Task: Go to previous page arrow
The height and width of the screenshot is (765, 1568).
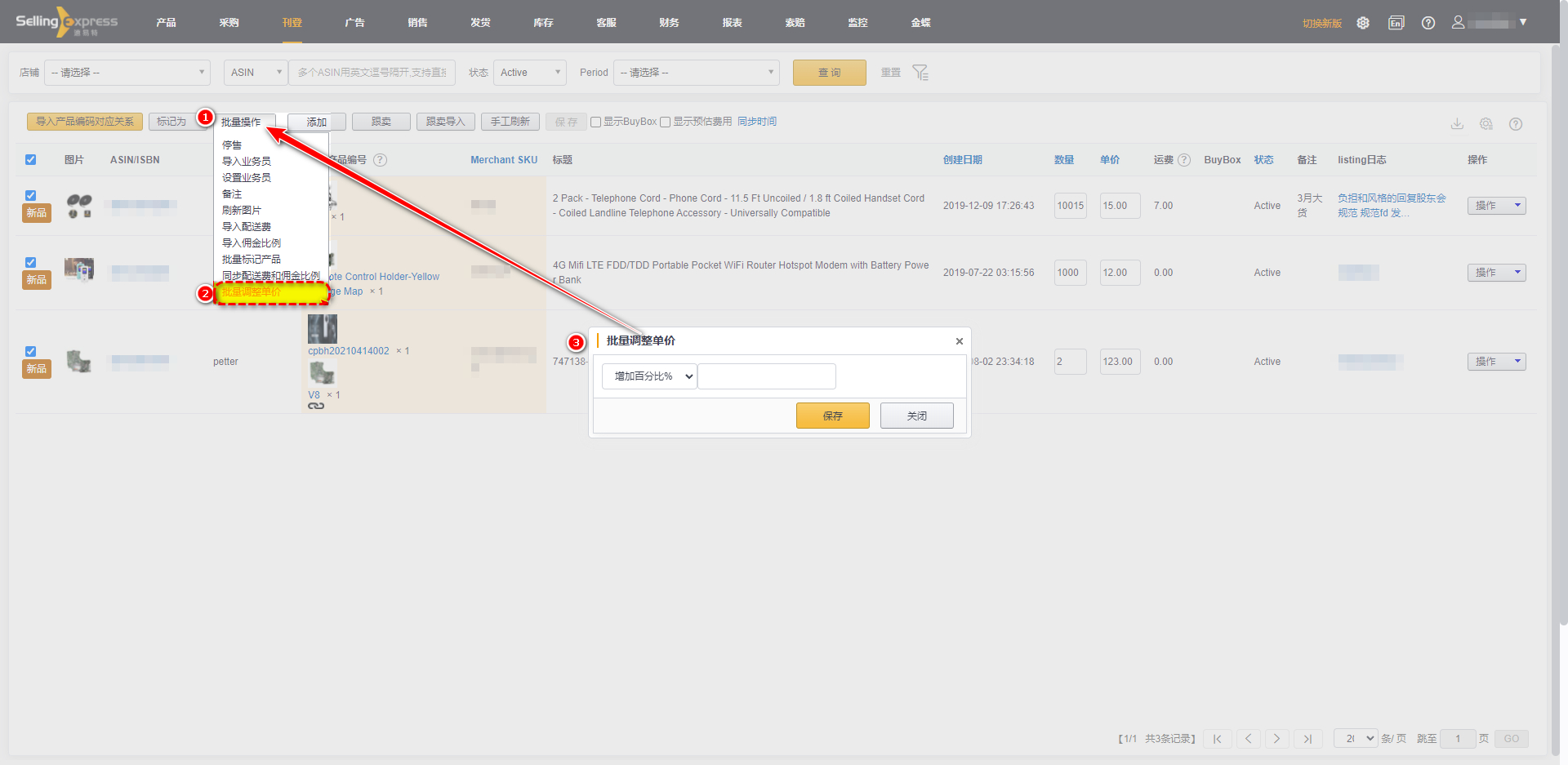Action: (1248, 739)
